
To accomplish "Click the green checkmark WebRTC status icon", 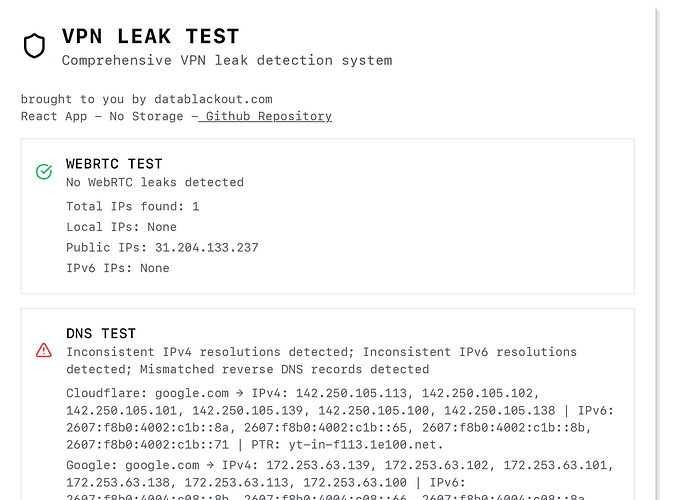I will tap(44, 172).
